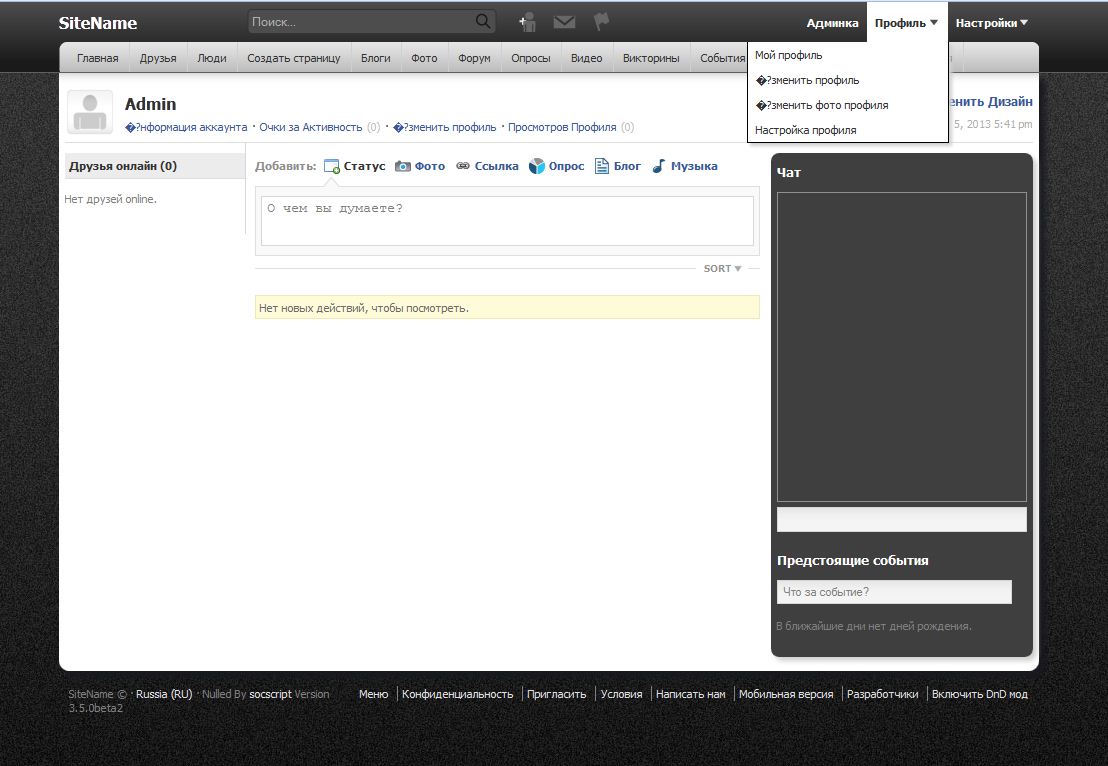Choose the Блог add option
The height and width of the screenshot is (766, 1108).
pos(618,166)
